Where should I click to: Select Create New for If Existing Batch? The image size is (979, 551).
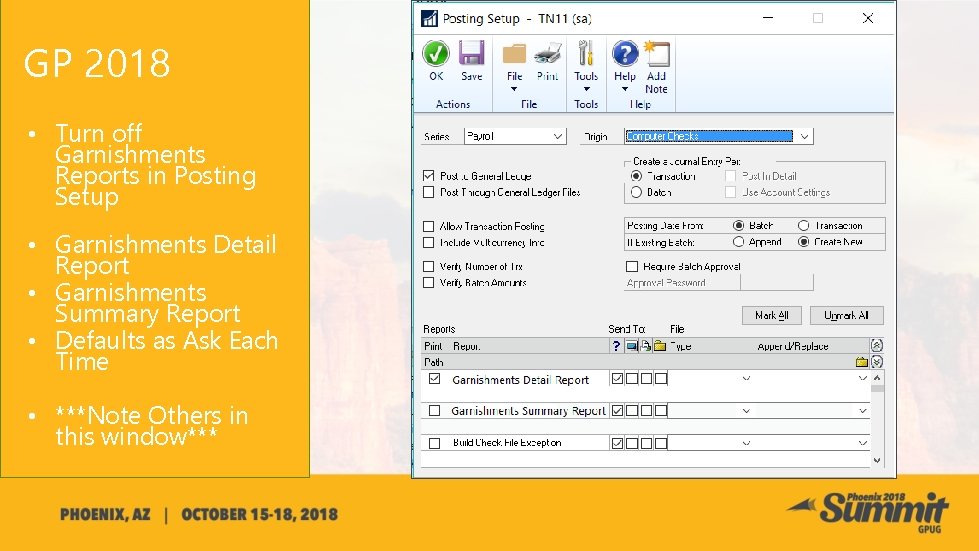click(804, 241)
